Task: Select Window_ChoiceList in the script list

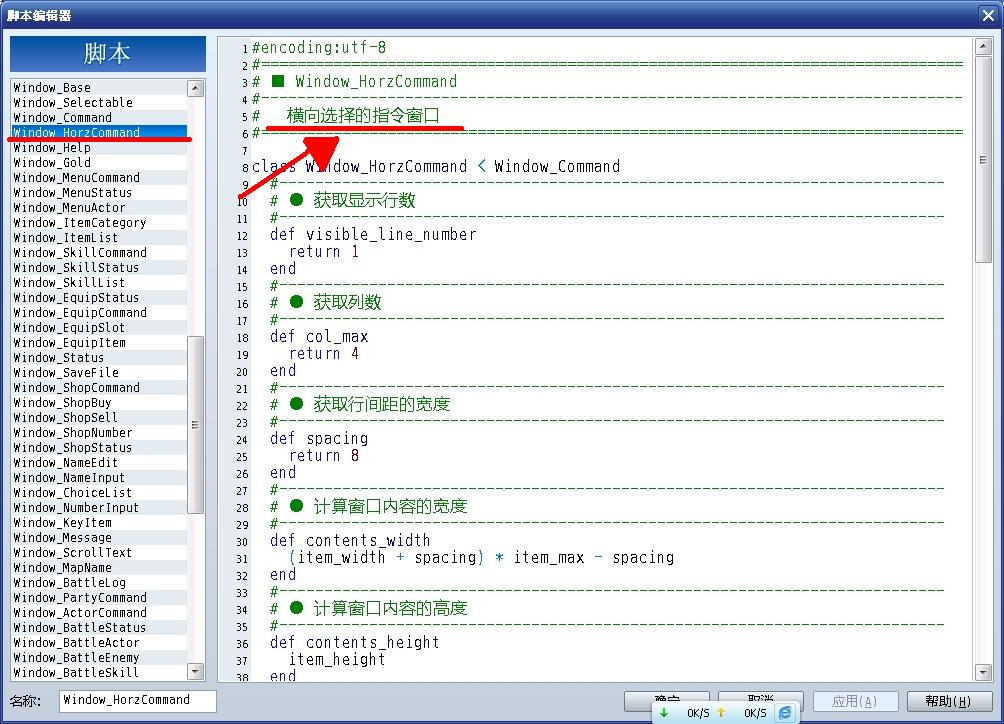Action: tap(99, 492)
